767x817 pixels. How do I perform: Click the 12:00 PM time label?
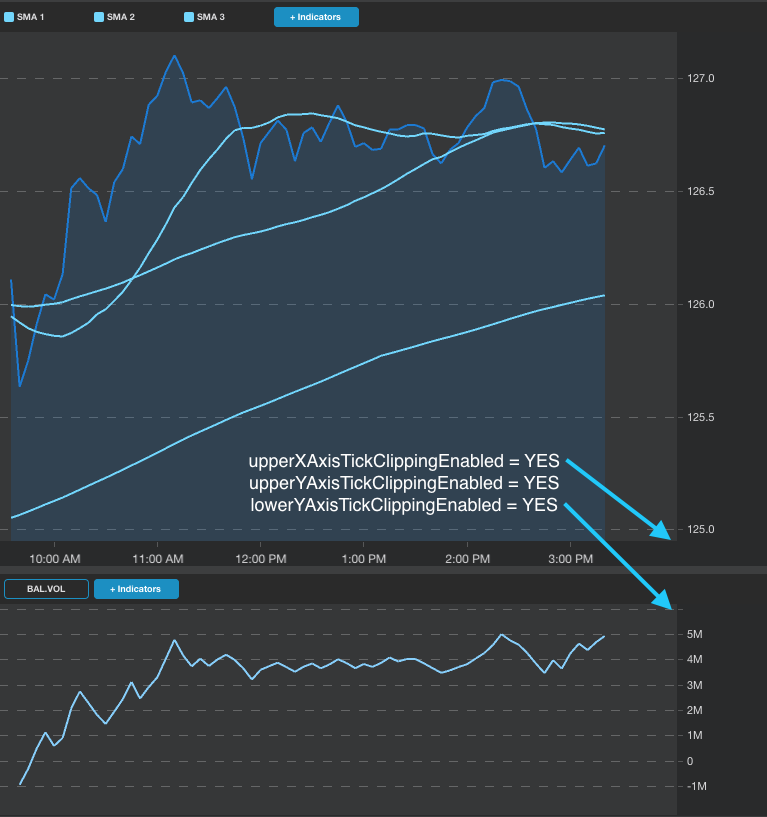(x=261, y=559)
